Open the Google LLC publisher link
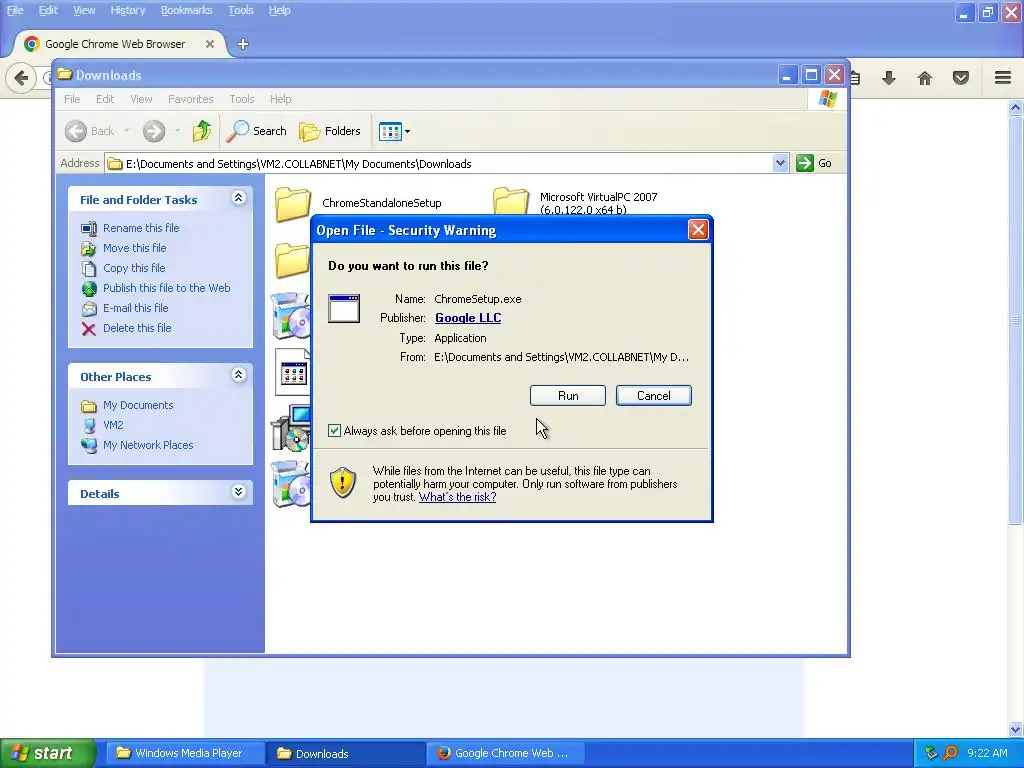This screenshot has width=1024, height=768. click(x=468, y=318)
